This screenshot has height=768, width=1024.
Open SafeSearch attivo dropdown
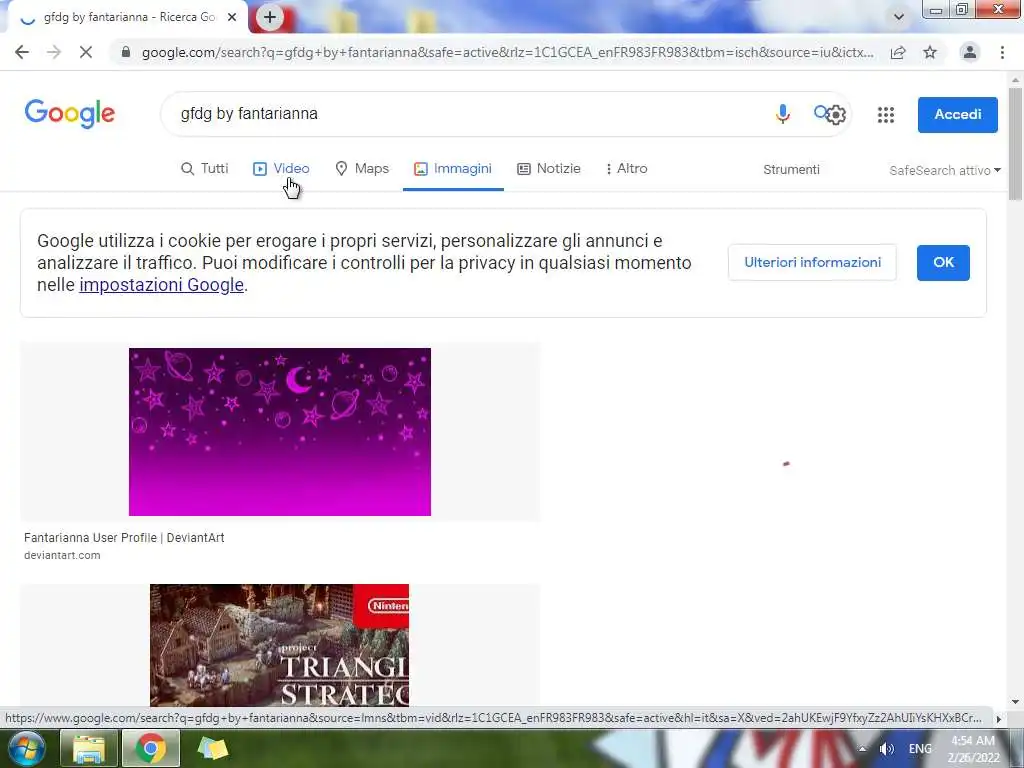pyautogui.click(x=944, y=170)
